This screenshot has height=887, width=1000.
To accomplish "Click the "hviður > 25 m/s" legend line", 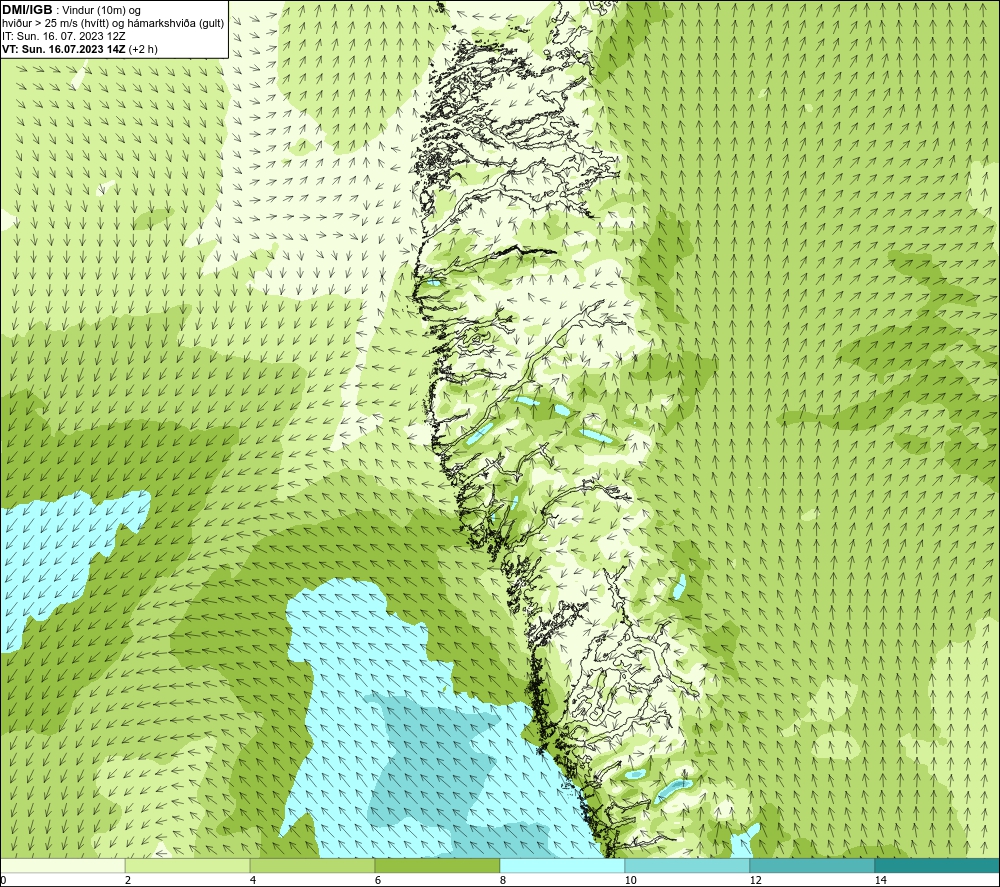I will click(x=113, y=23).
